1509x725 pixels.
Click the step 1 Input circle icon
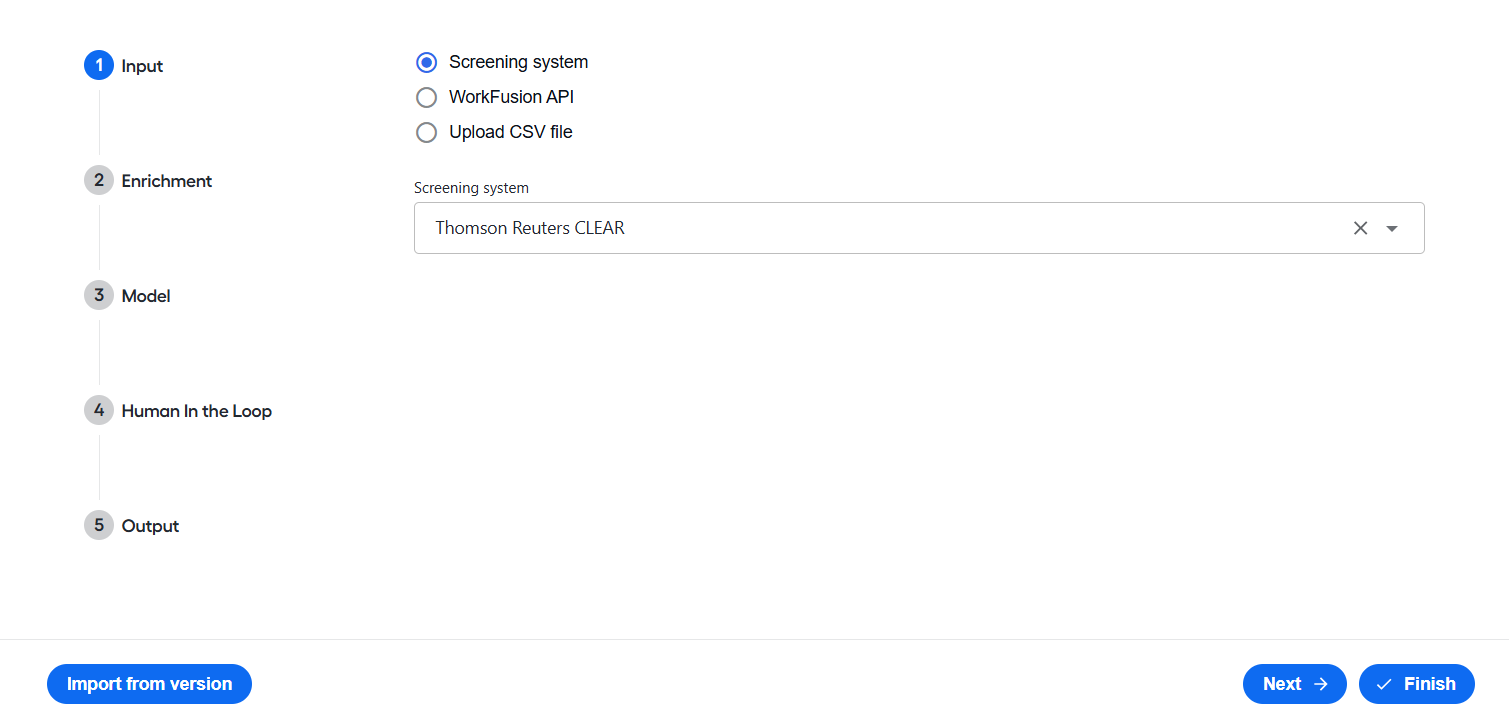99,65
